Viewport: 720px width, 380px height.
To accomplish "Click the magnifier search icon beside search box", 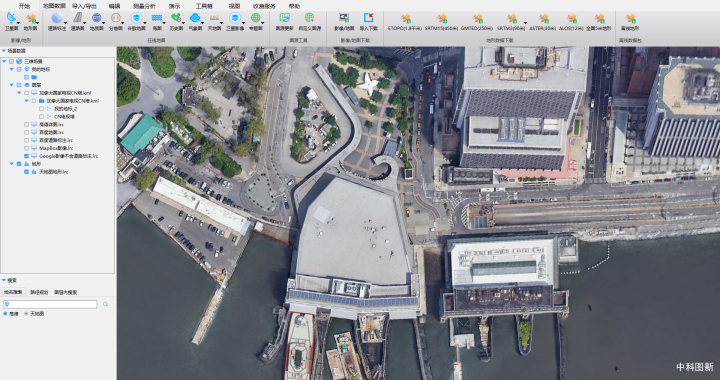I will (106, 304).
